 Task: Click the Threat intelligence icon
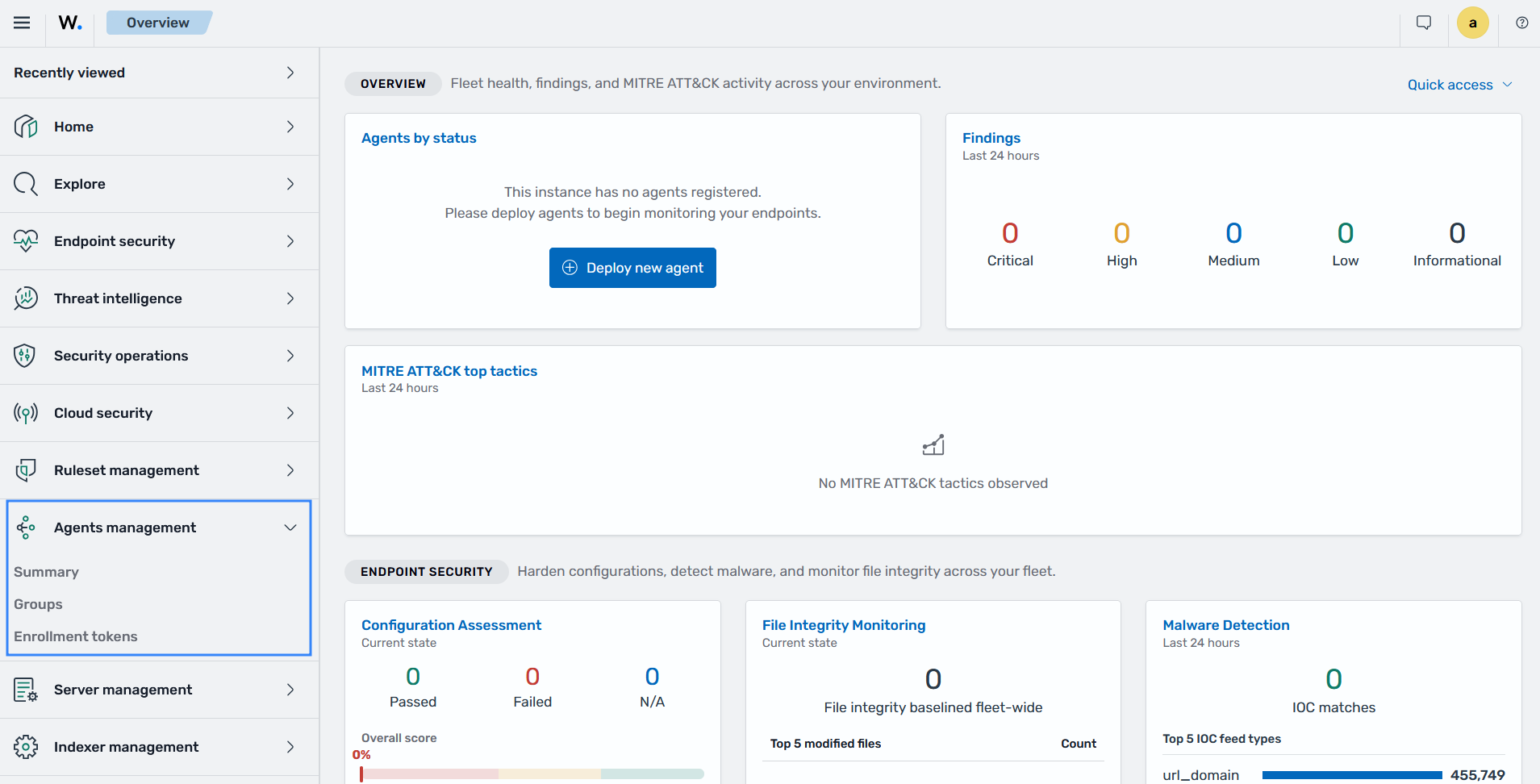coord(26,298)
